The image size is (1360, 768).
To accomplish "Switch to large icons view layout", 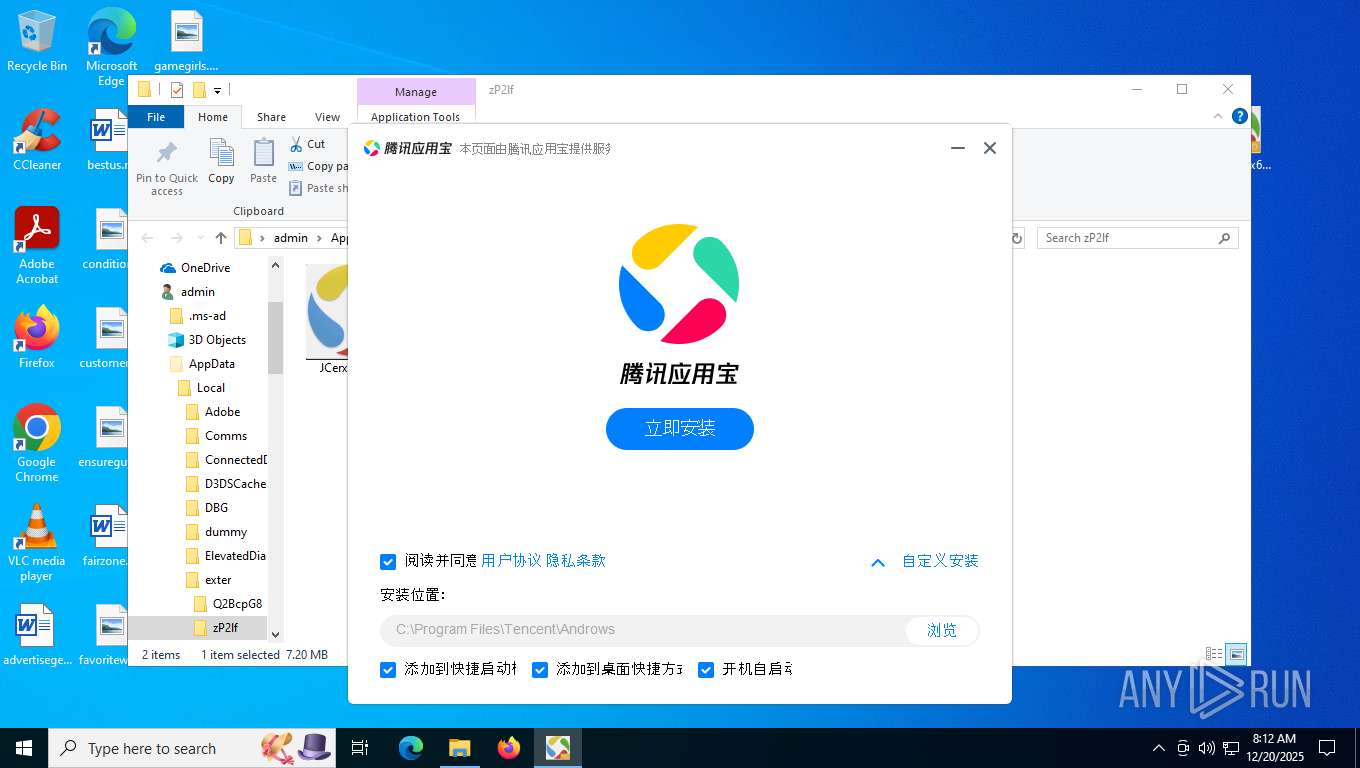I will point(1236,655).
